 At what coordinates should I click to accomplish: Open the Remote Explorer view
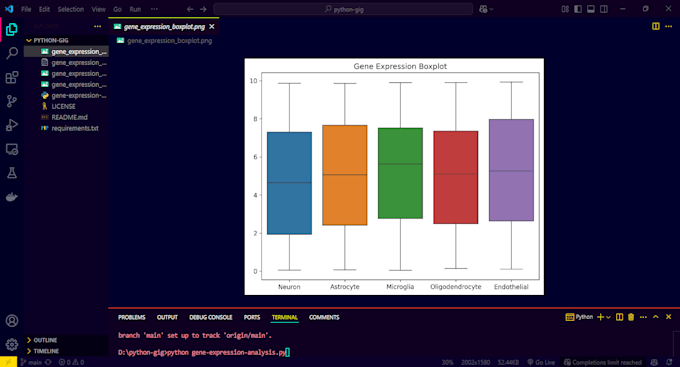click(x=12, y=149)
